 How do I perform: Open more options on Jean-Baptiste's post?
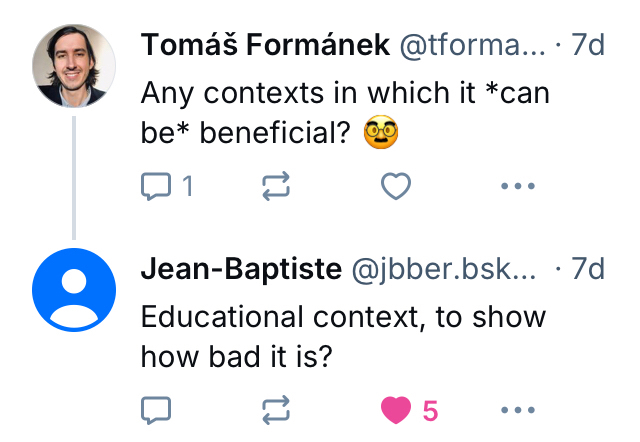point(517,410)
